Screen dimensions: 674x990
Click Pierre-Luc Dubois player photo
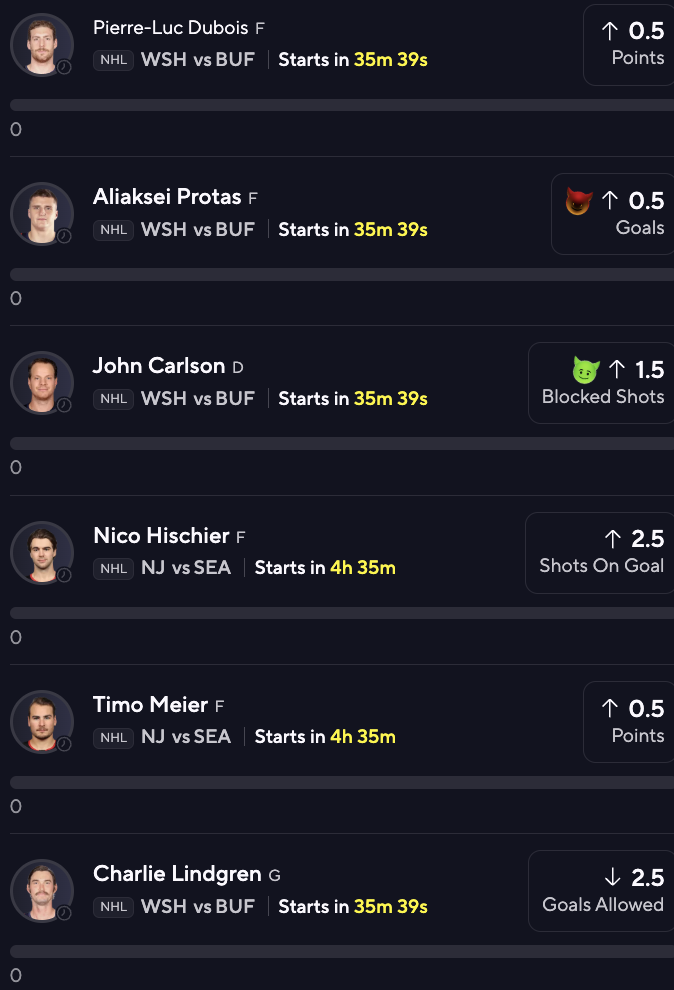42,44
